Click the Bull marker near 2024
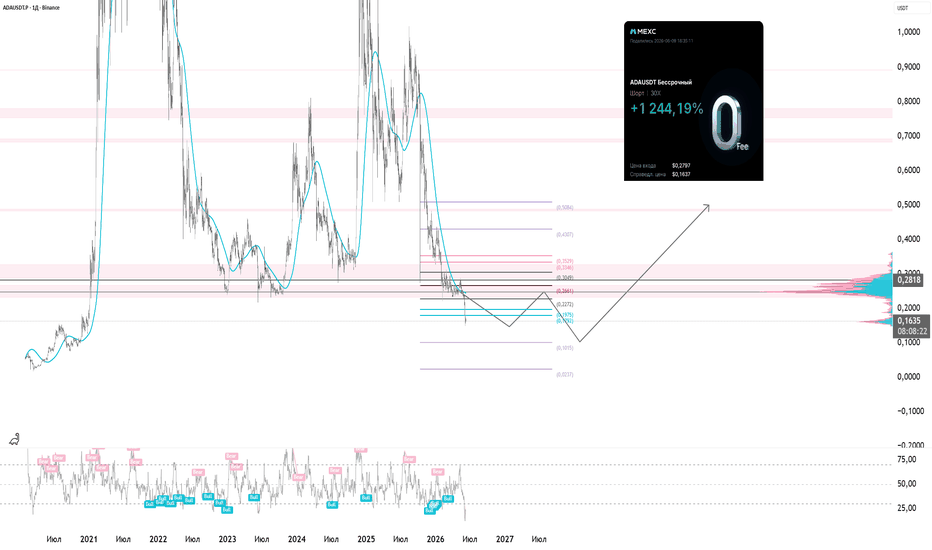Screen dimensions: 932x550 coord(332,505)
